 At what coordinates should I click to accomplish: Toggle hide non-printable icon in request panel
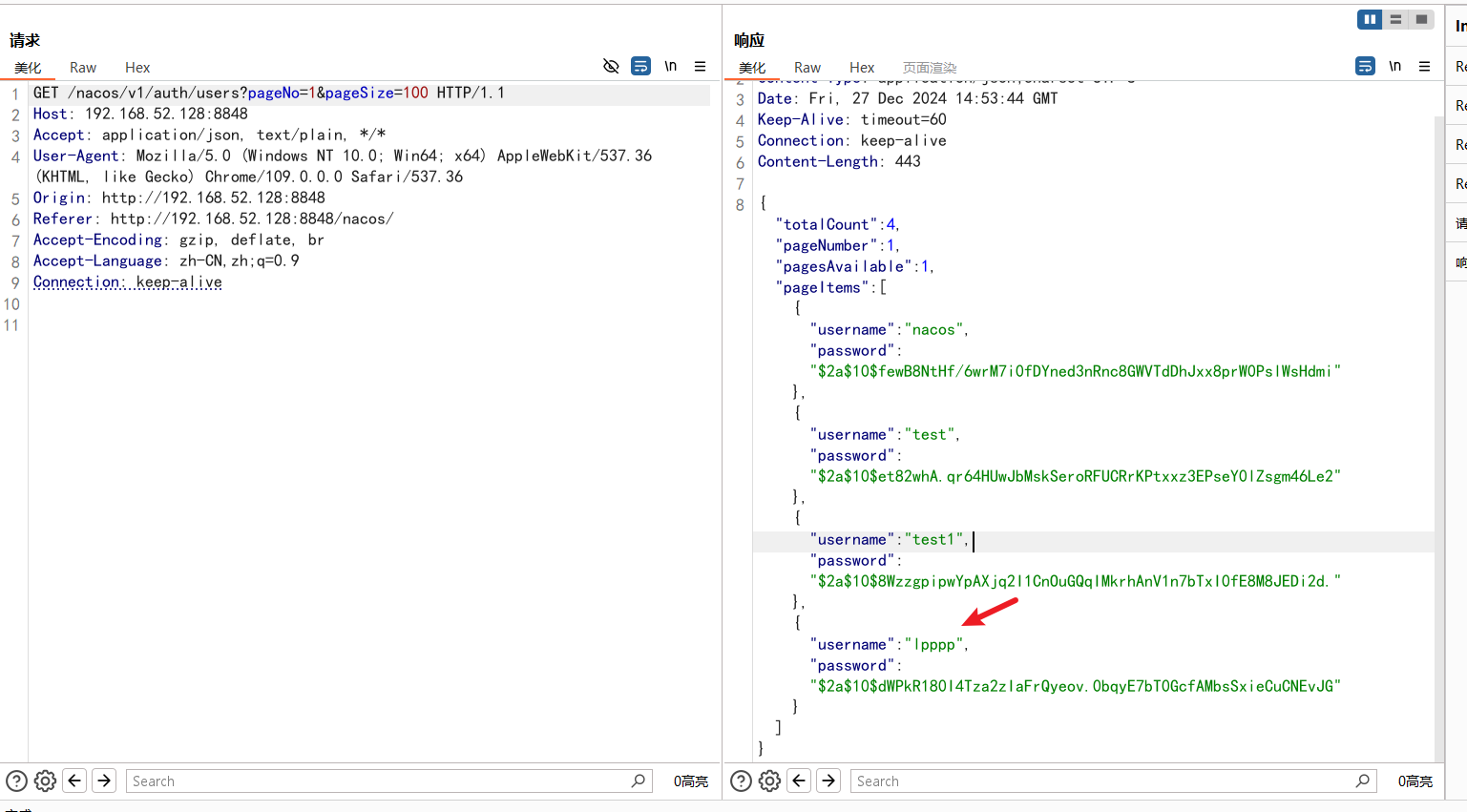click(611, 66)
